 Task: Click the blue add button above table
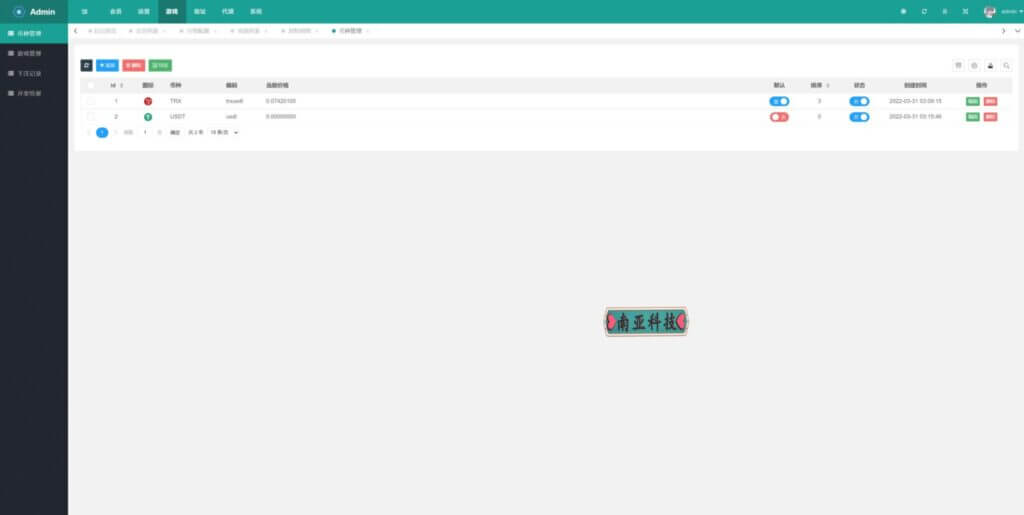[x=107, y=65]
